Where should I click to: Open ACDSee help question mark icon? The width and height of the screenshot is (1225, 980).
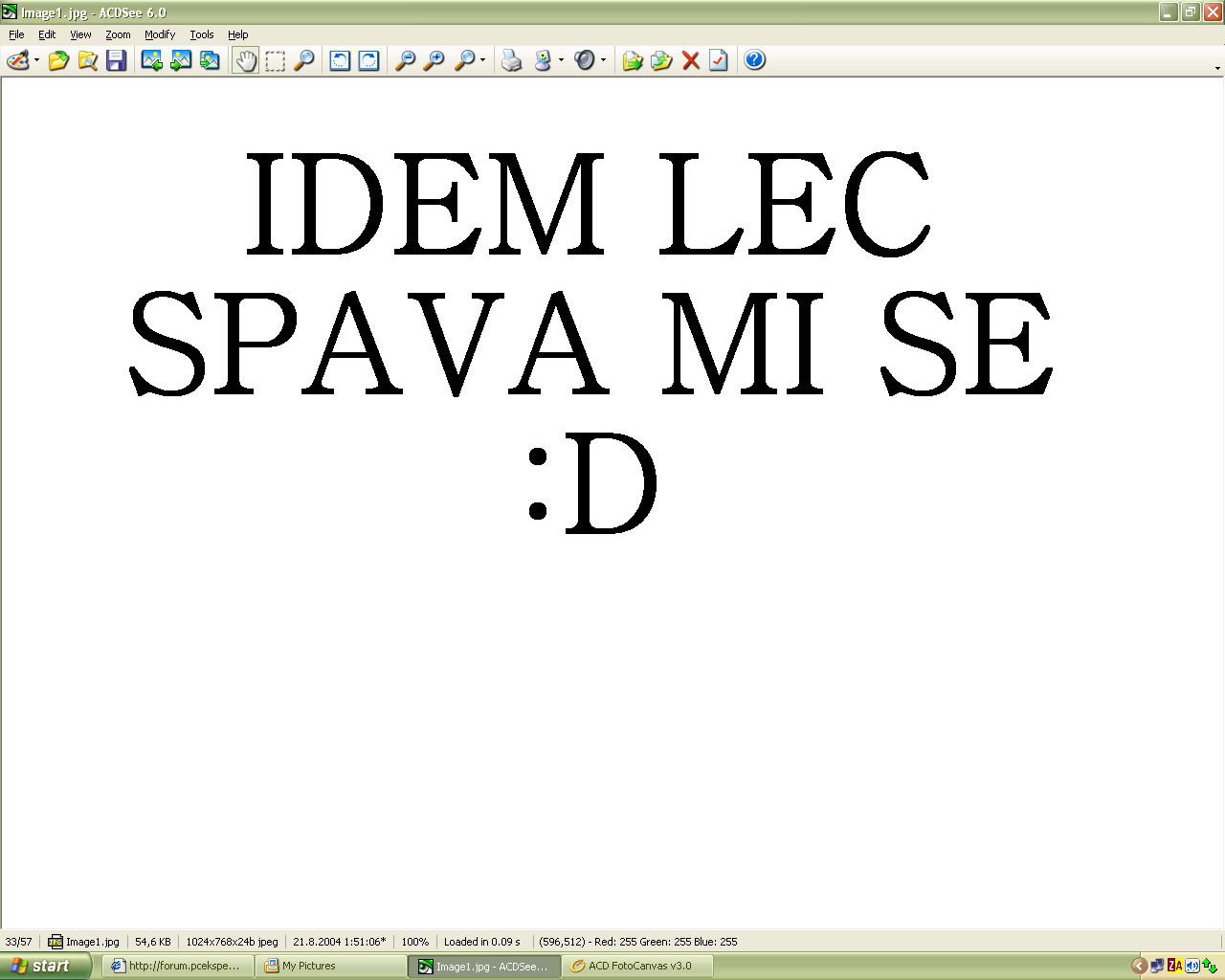754,60
